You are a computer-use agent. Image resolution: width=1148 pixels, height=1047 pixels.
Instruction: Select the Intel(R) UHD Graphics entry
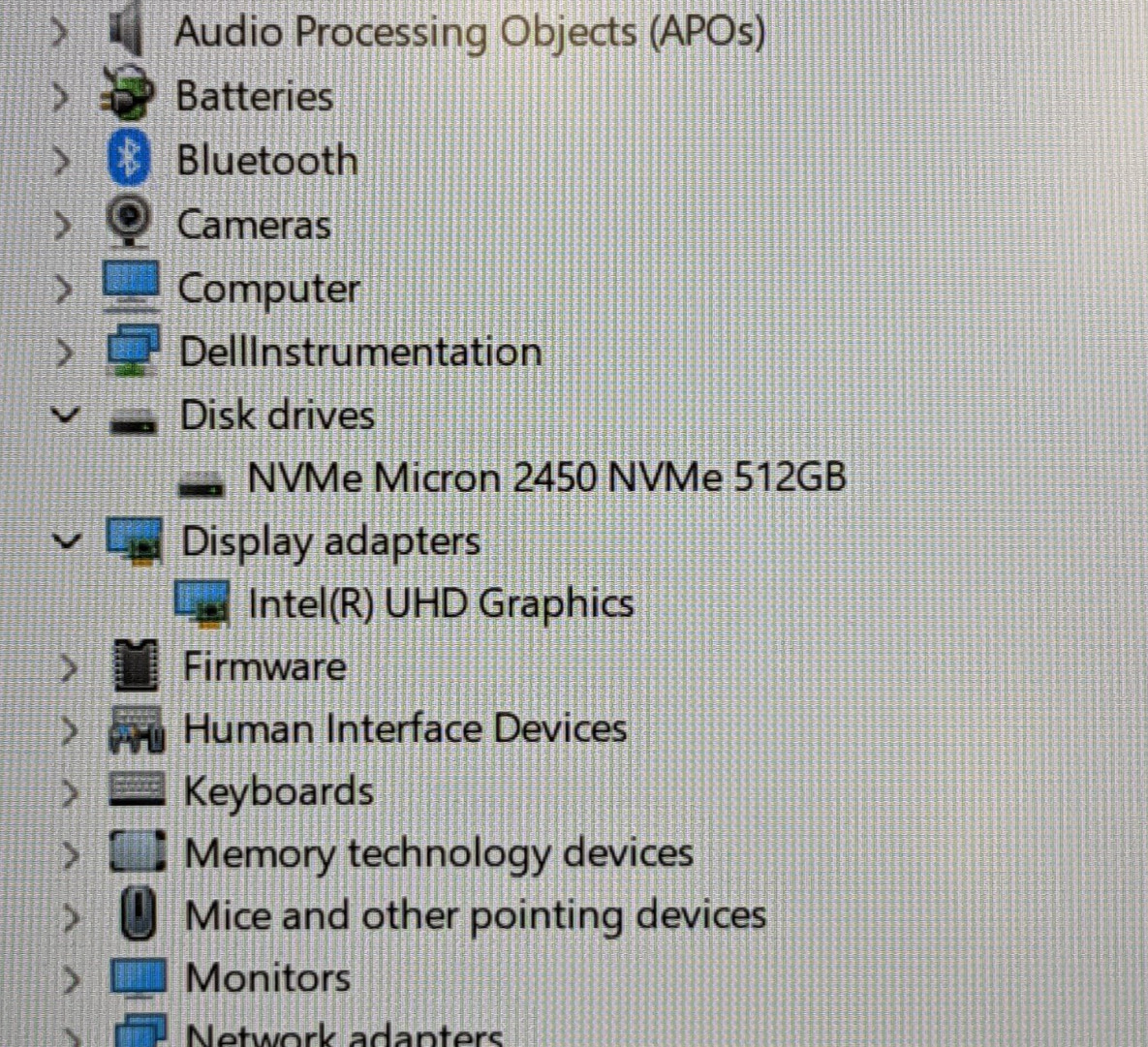pyautogui.click(x=441, y=604)
